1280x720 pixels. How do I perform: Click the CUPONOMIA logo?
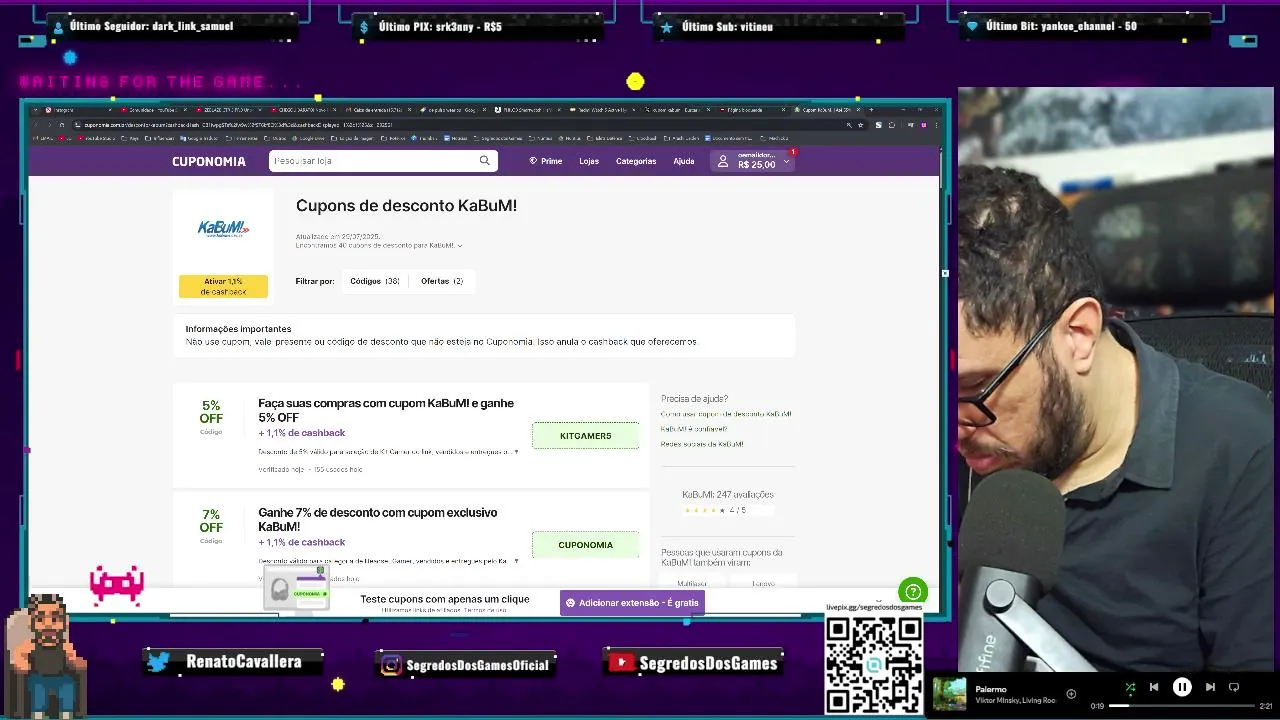tap(208, 161)
